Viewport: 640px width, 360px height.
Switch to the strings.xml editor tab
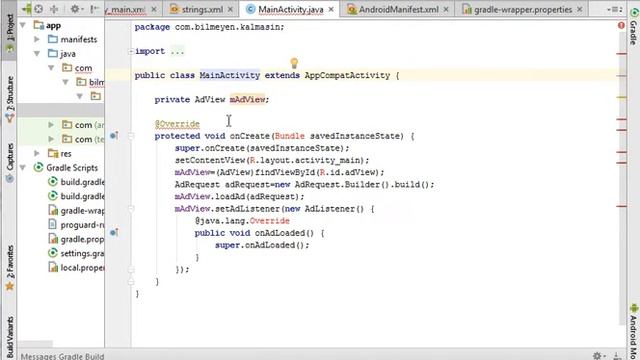coord(202,9)
